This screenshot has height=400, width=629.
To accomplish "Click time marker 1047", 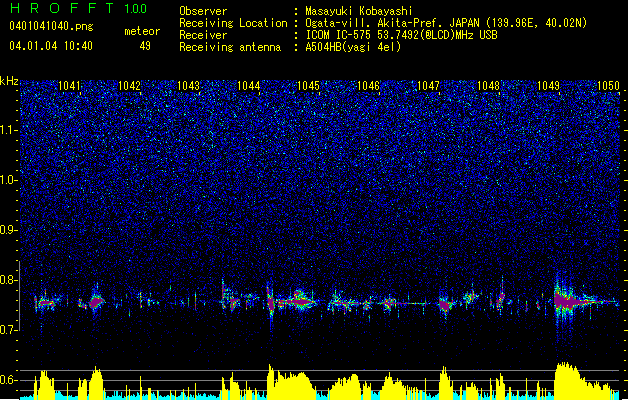I will (x=428, y=85).
